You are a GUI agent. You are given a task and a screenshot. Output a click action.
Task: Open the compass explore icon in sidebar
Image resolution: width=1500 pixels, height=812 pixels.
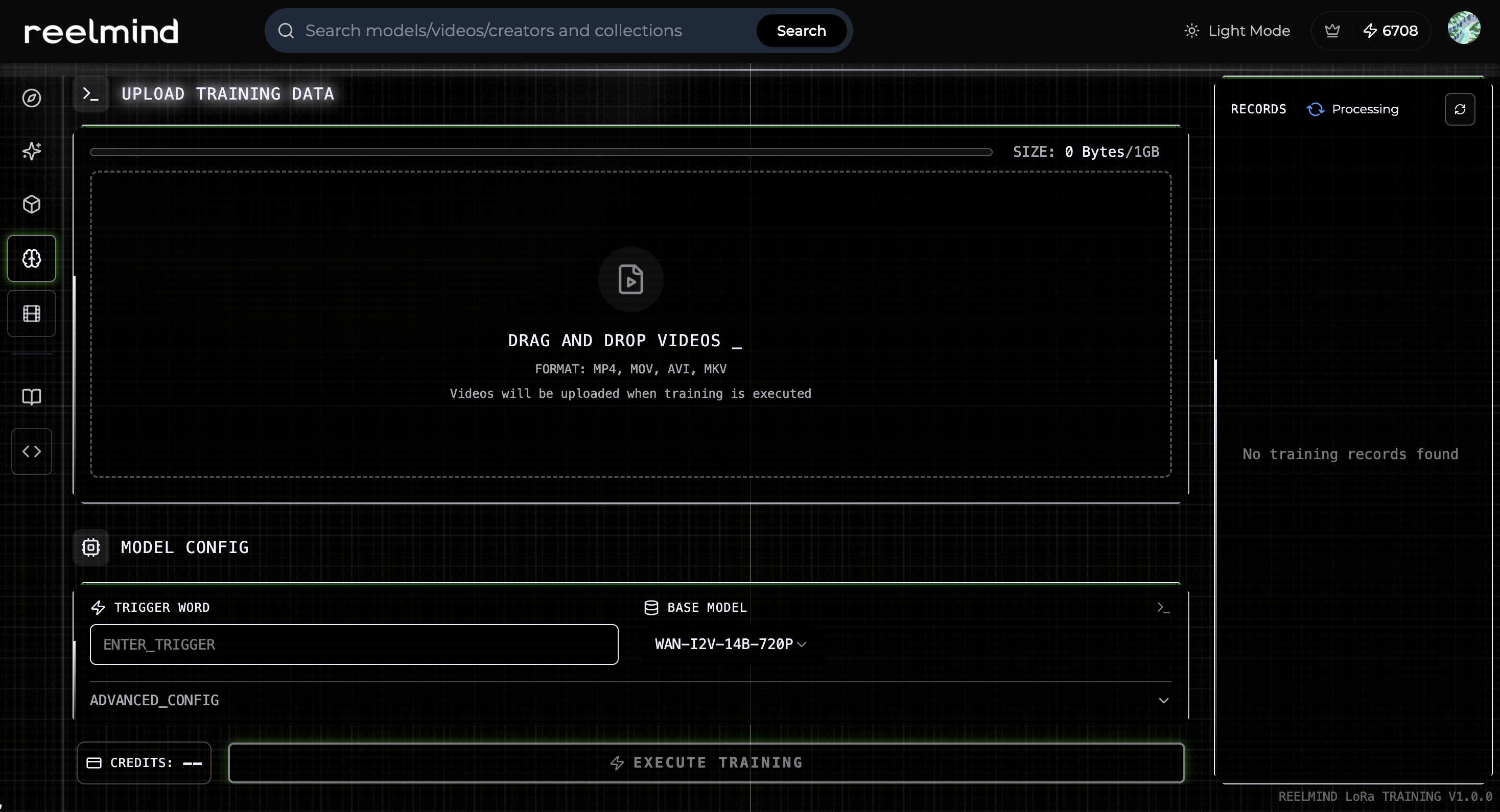[x=32, y=98]
